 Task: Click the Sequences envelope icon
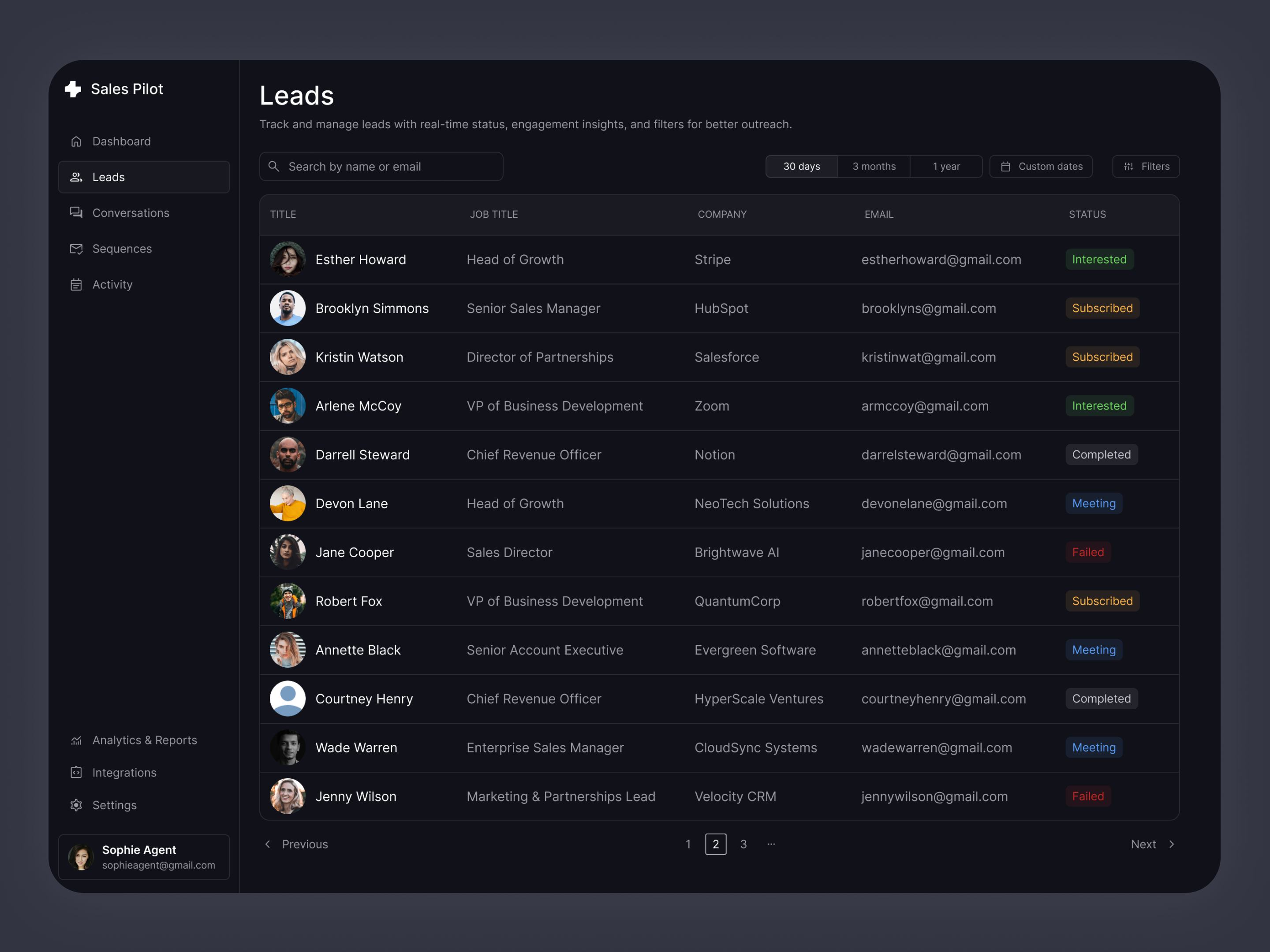pos(76,249)
